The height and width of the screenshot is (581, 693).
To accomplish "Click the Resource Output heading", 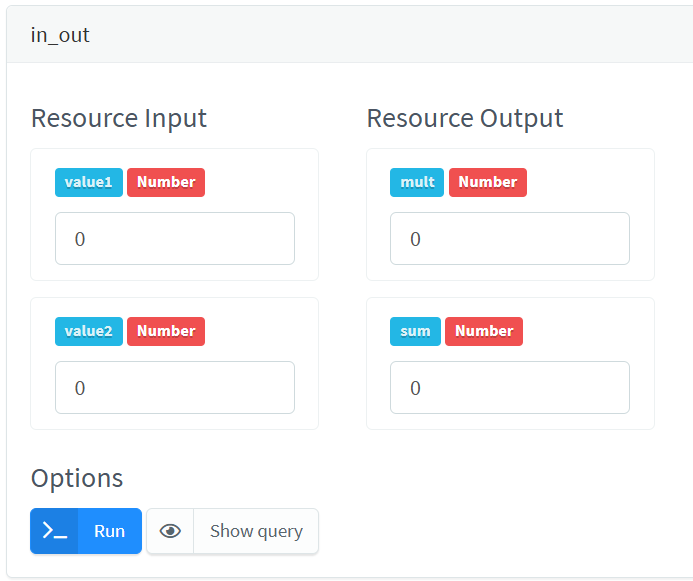I will 465,118.
